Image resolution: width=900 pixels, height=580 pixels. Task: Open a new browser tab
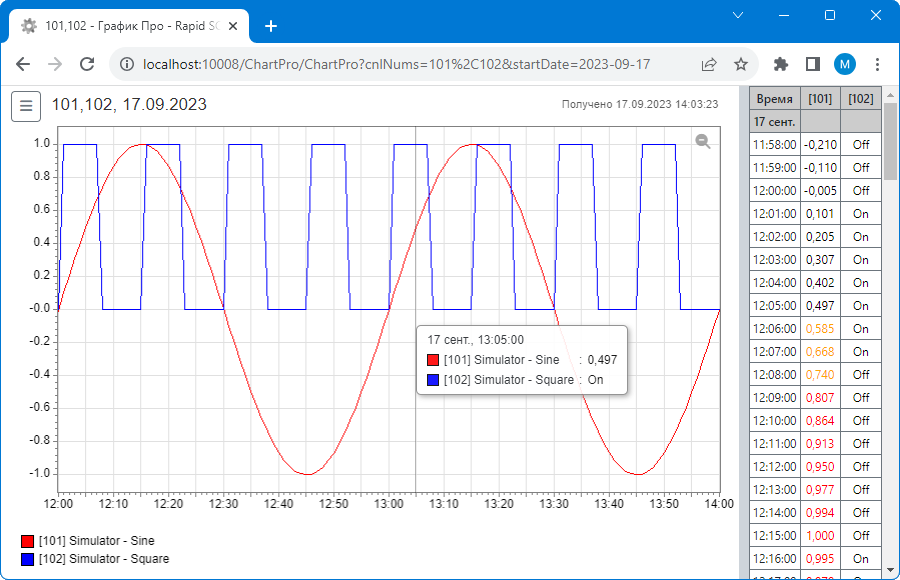(271, 26)
